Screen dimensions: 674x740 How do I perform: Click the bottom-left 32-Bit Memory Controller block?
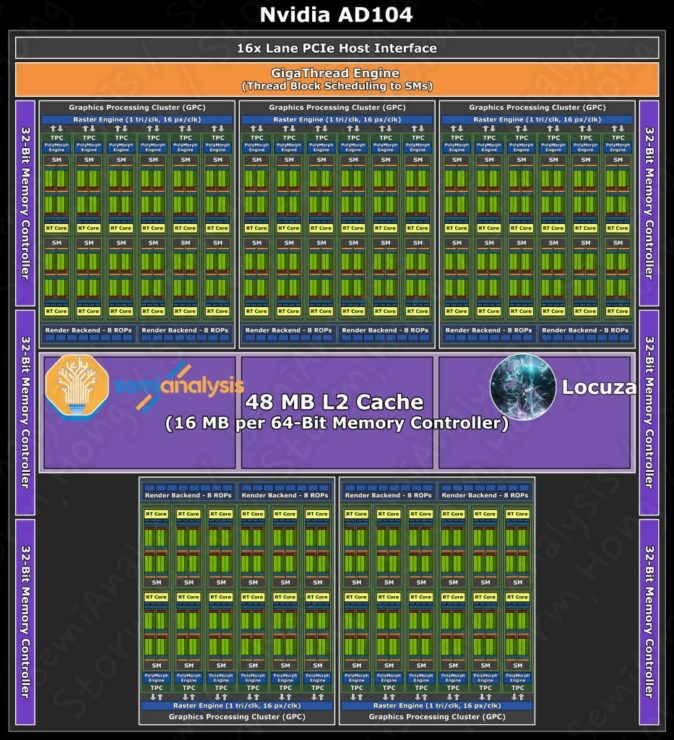(x=25, y=622)
